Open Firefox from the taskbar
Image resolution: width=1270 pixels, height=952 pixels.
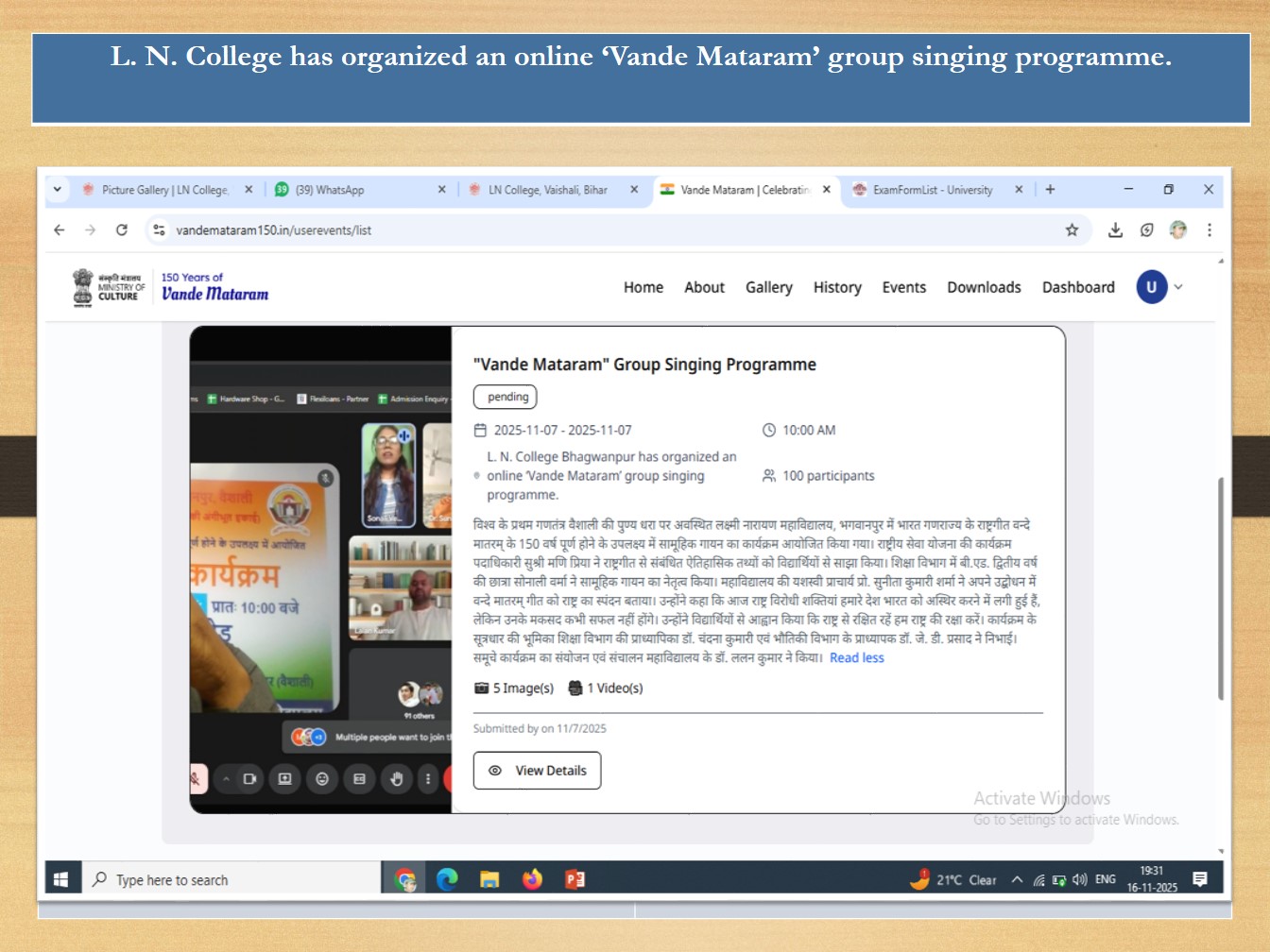[x=532, y=879]
